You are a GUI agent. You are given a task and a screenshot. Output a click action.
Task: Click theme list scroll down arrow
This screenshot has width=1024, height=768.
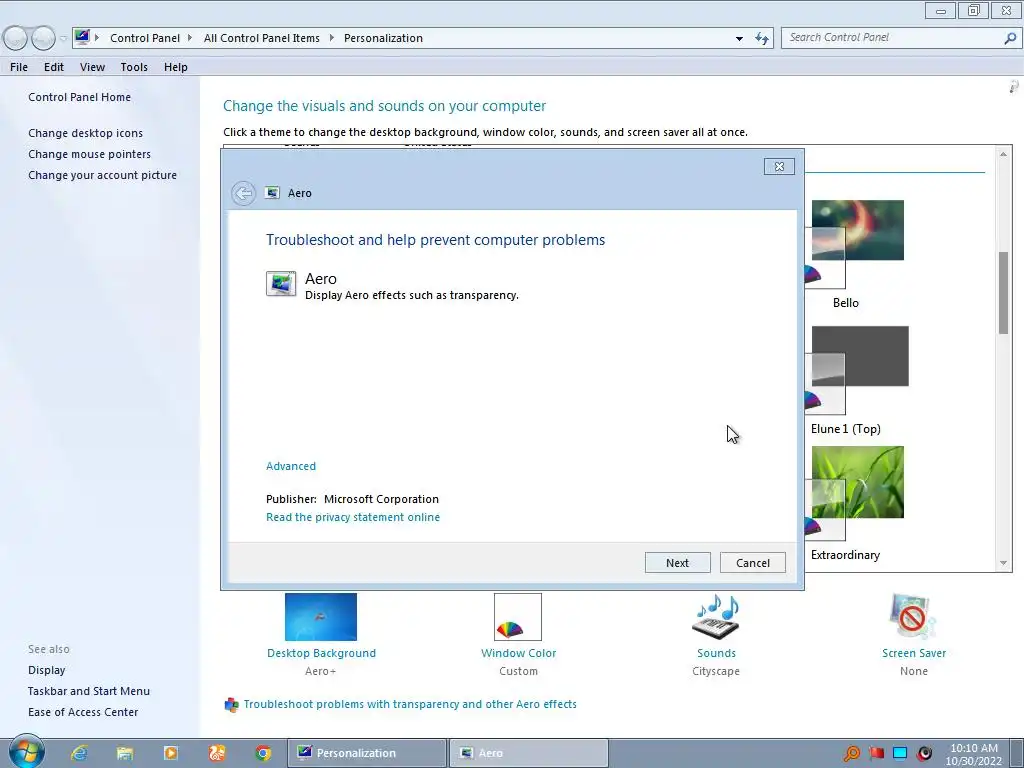[x=1003, y=563]
